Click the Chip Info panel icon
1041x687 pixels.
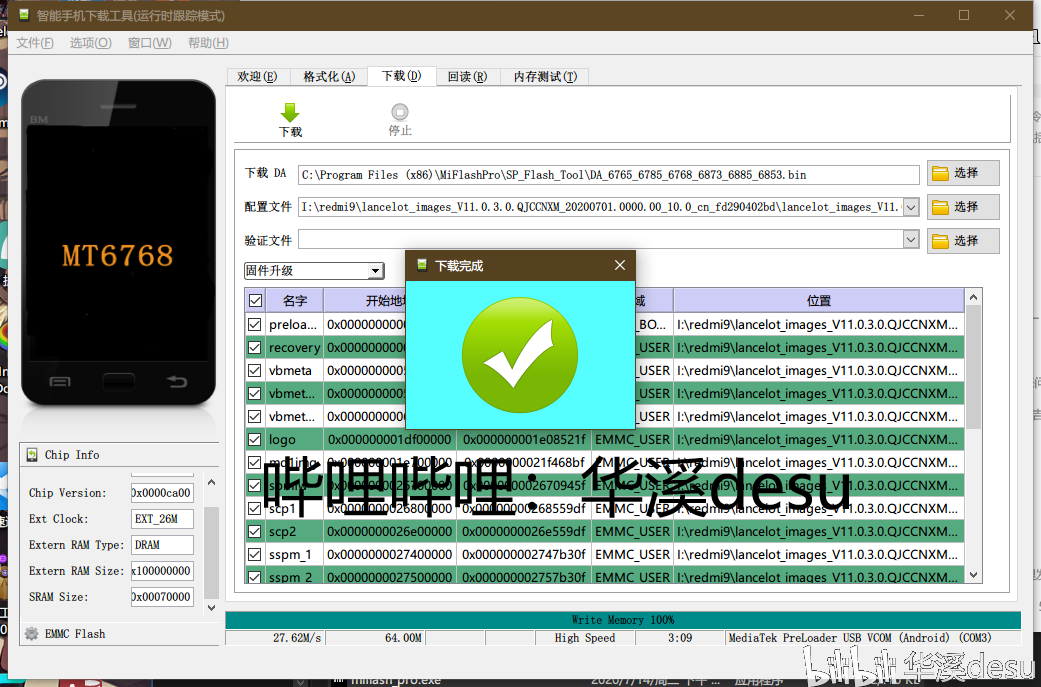tap(32, 455)
